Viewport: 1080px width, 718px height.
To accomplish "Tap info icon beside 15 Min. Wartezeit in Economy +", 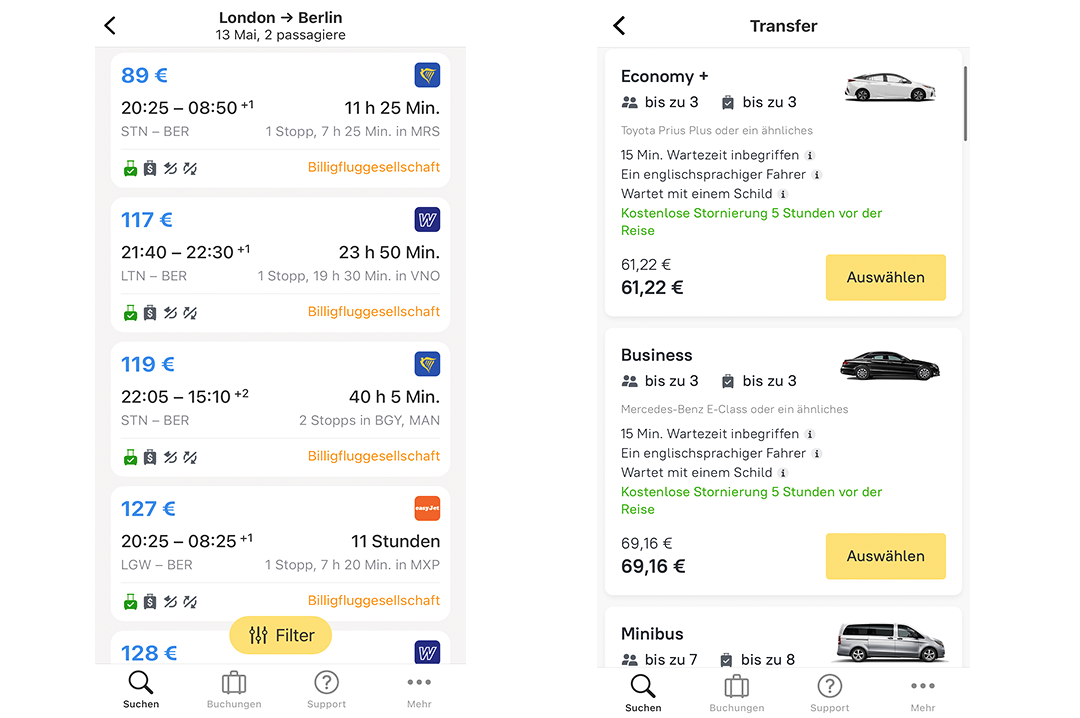I will pyautogui.click(x=810, y=156).
